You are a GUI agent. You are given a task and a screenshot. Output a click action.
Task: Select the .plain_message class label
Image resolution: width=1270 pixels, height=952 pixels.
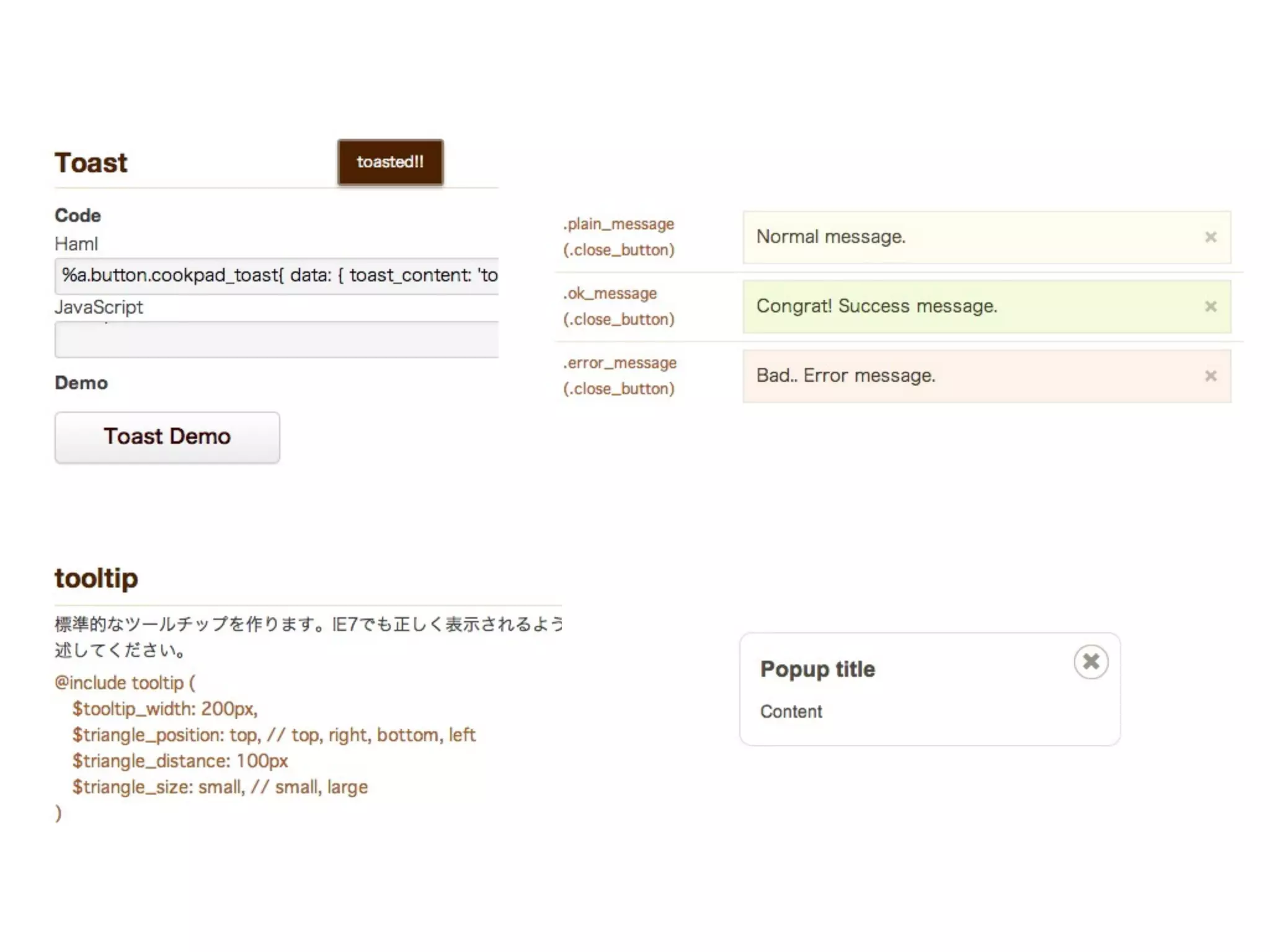(618, 224)
